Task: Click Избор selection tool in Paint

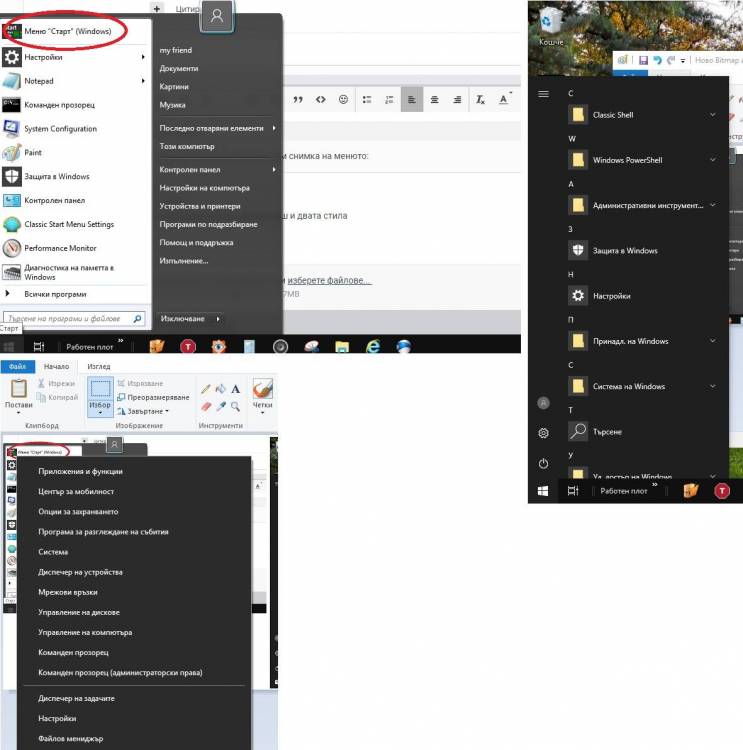Action: (x=100, y=397)
